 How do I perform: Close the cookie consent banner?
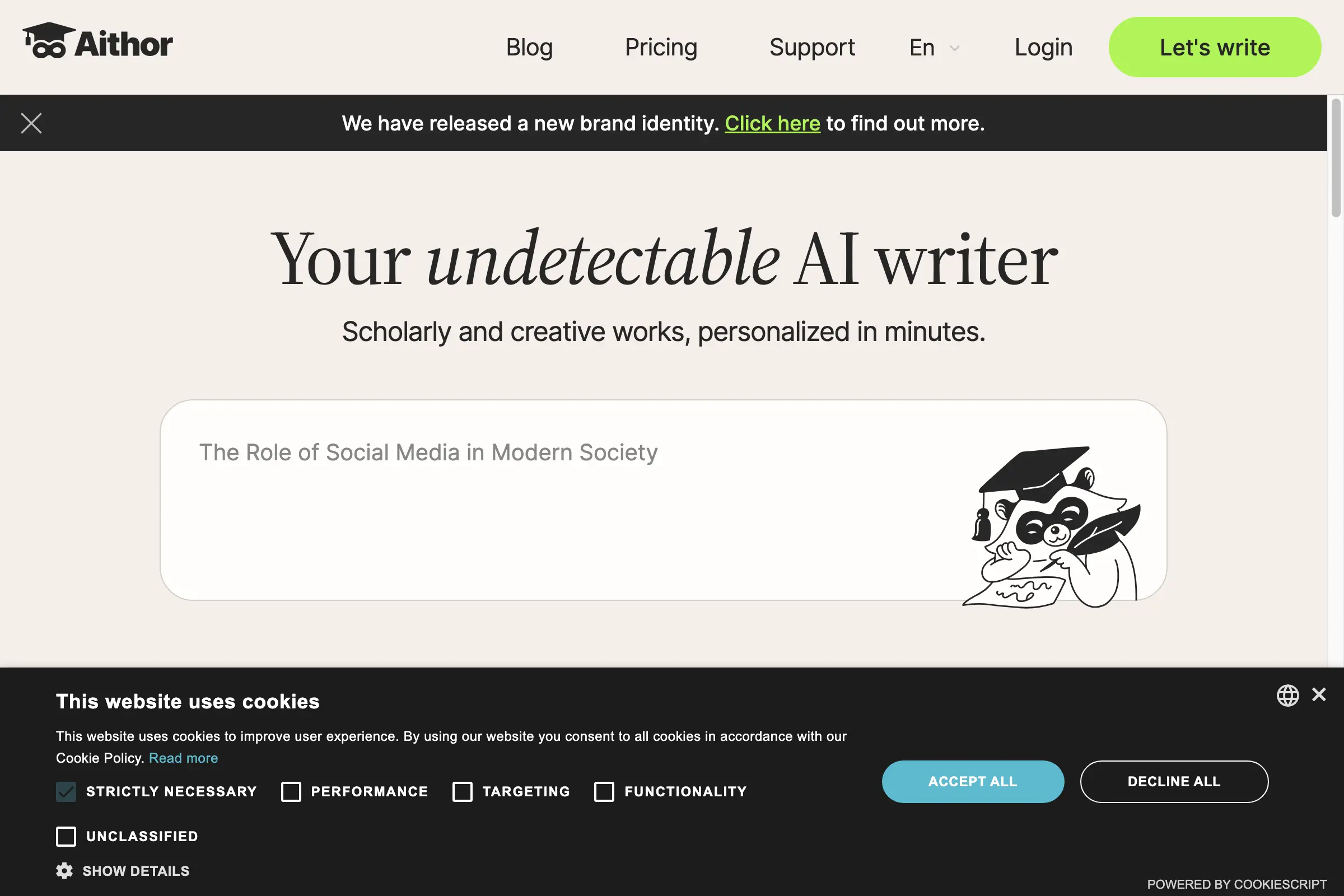(1319, 694)
